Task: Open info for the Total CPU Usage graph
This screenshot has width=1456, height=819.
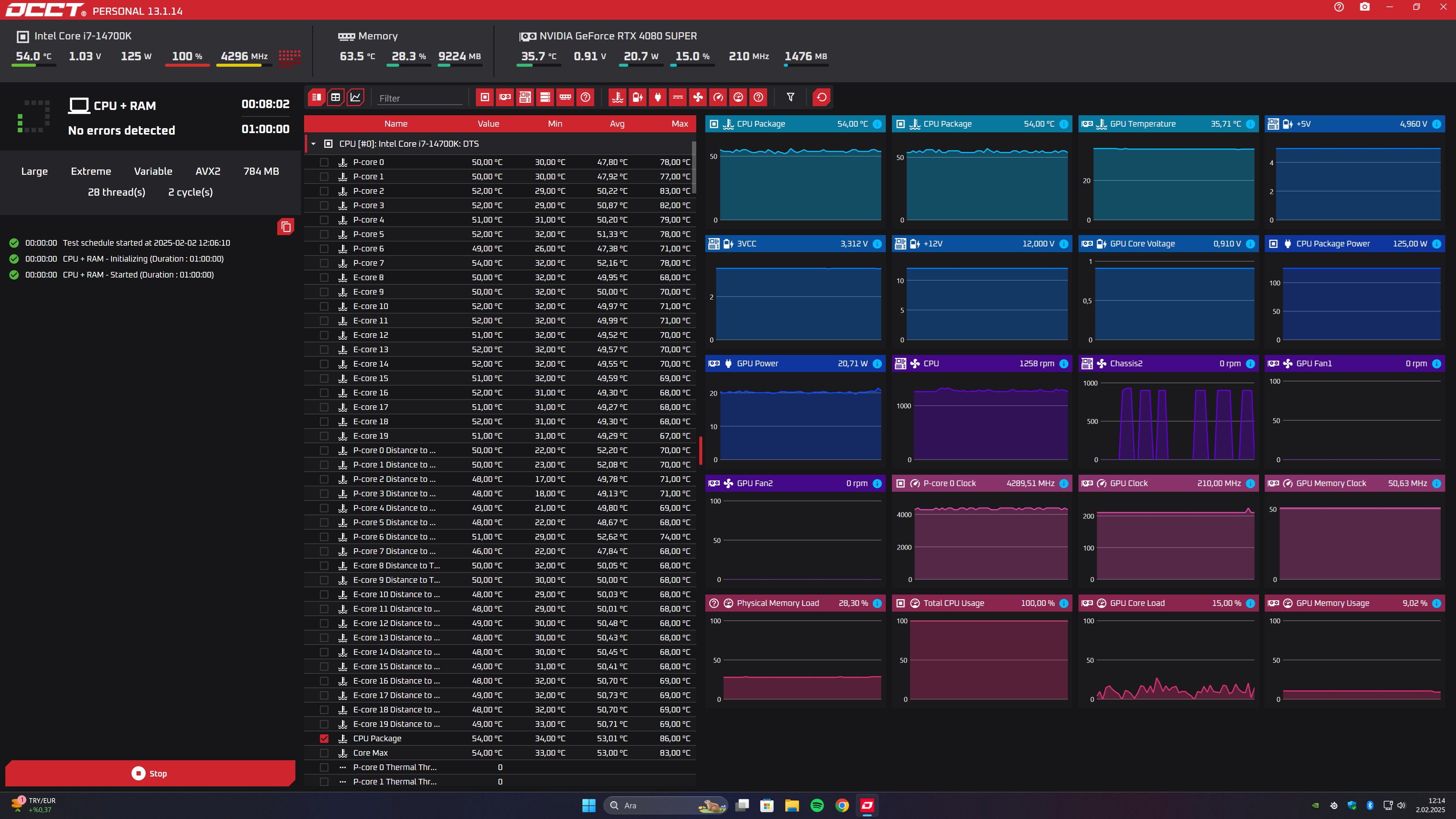Action: tap(1064, 603)
